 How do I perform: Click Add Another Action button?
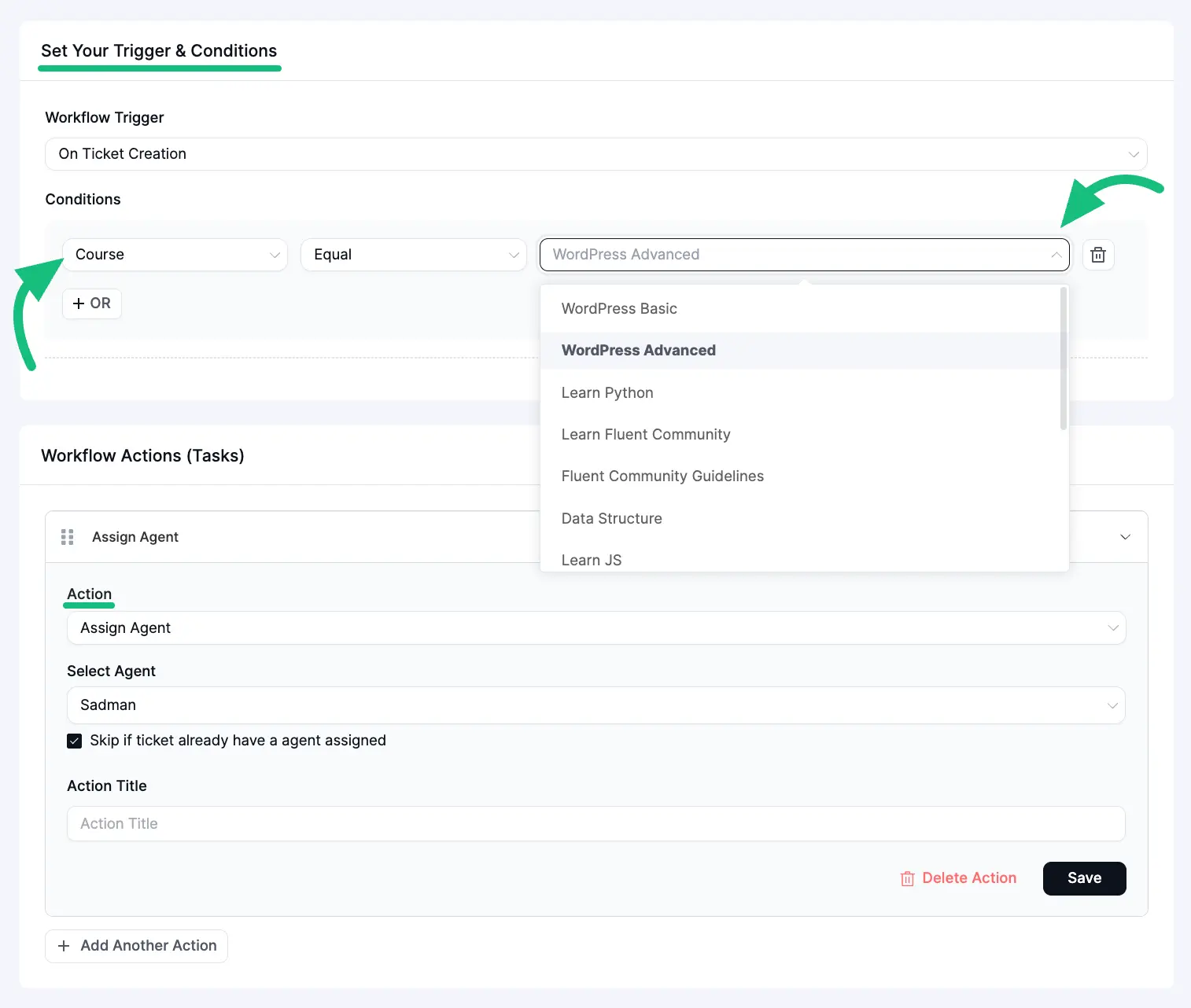(137, 946)
